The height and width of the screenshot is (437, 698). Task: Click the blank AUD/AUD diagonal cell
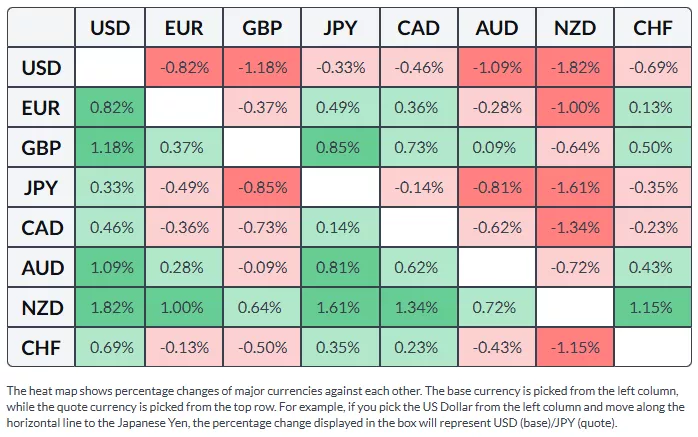[x=496, y=268]
